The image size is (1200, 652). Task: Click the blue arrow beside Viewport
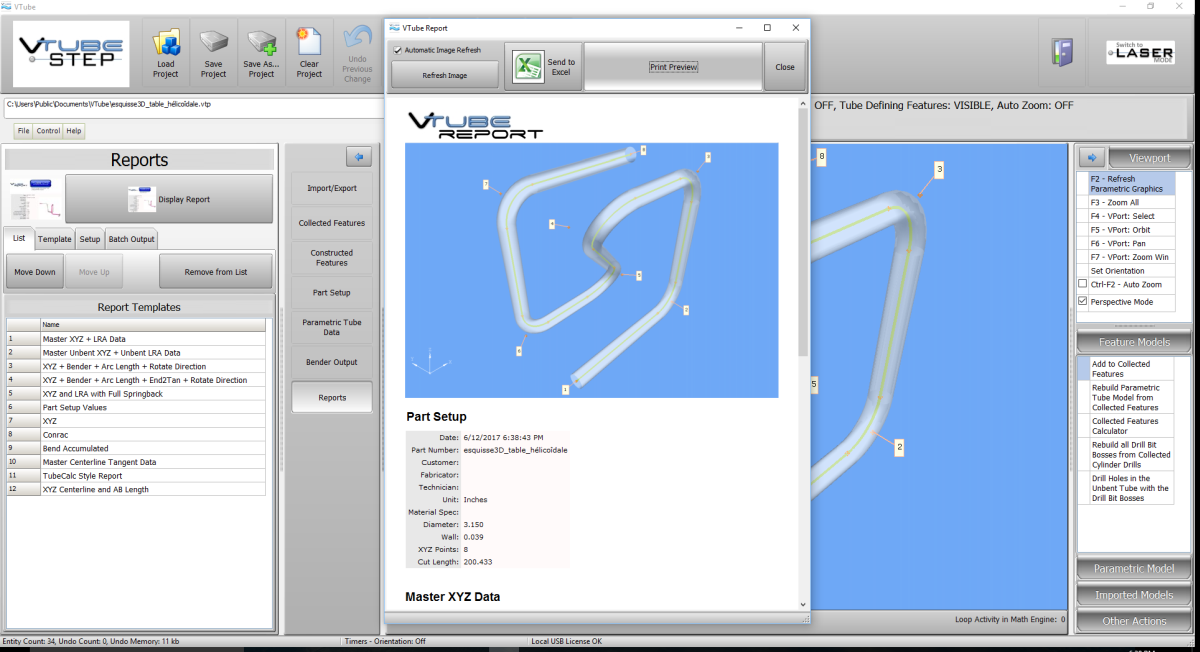pyautogui.click(x=1092, y=157)
